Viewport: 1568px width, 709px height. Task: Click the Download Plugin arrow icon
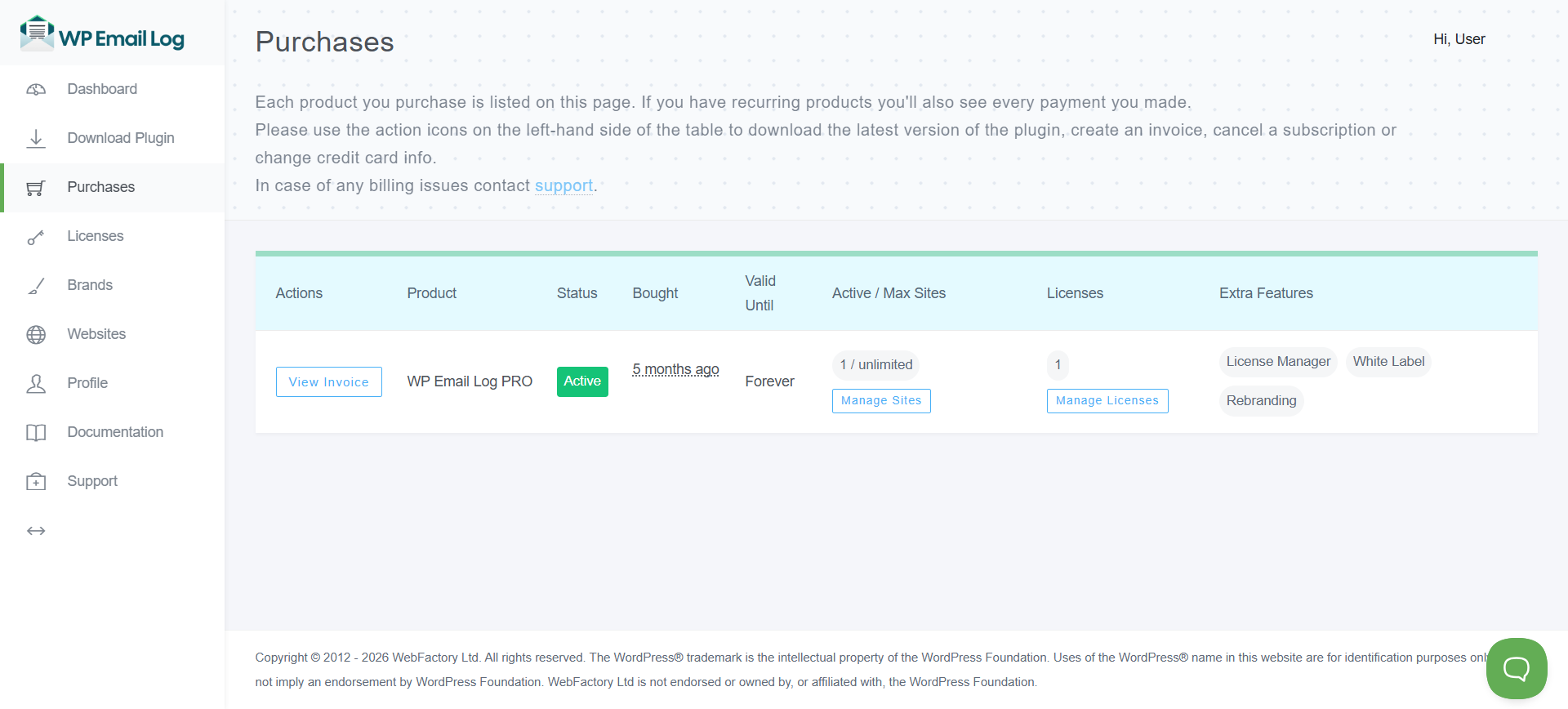coord(36,139)
